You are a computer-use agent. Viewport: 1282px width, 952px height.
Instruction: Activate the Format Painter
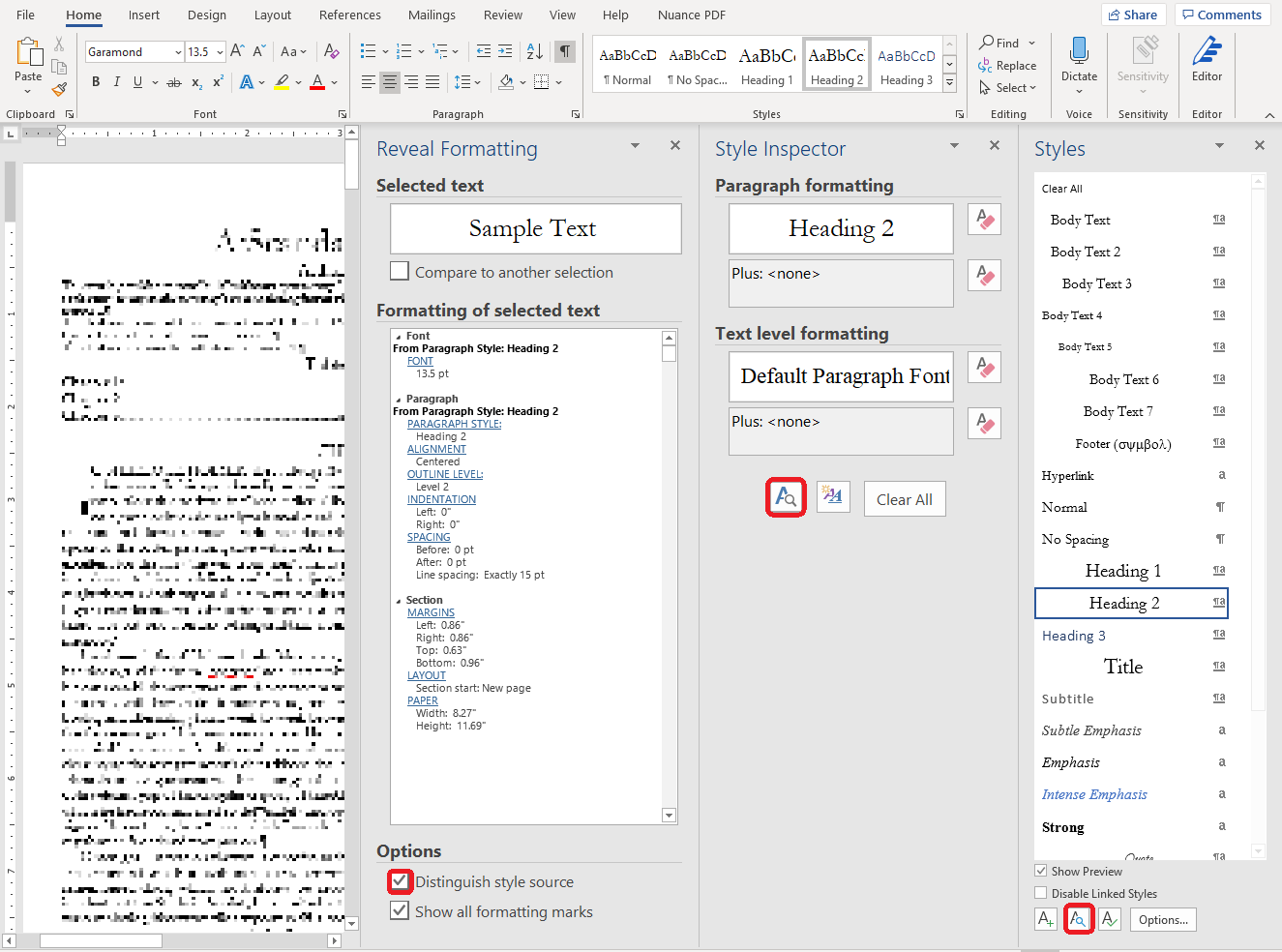coord(58,89)
